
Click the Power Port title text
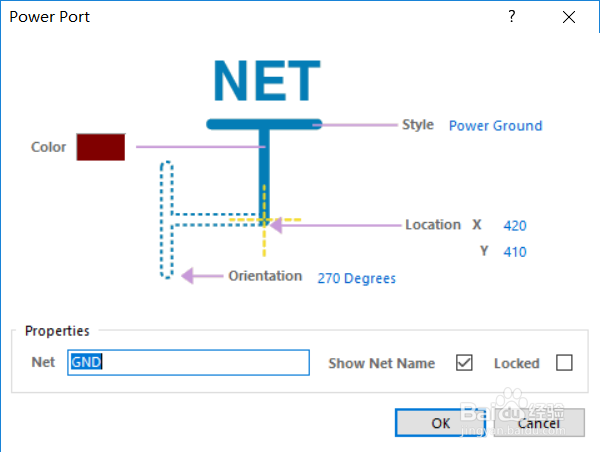(x=49, y=17)
